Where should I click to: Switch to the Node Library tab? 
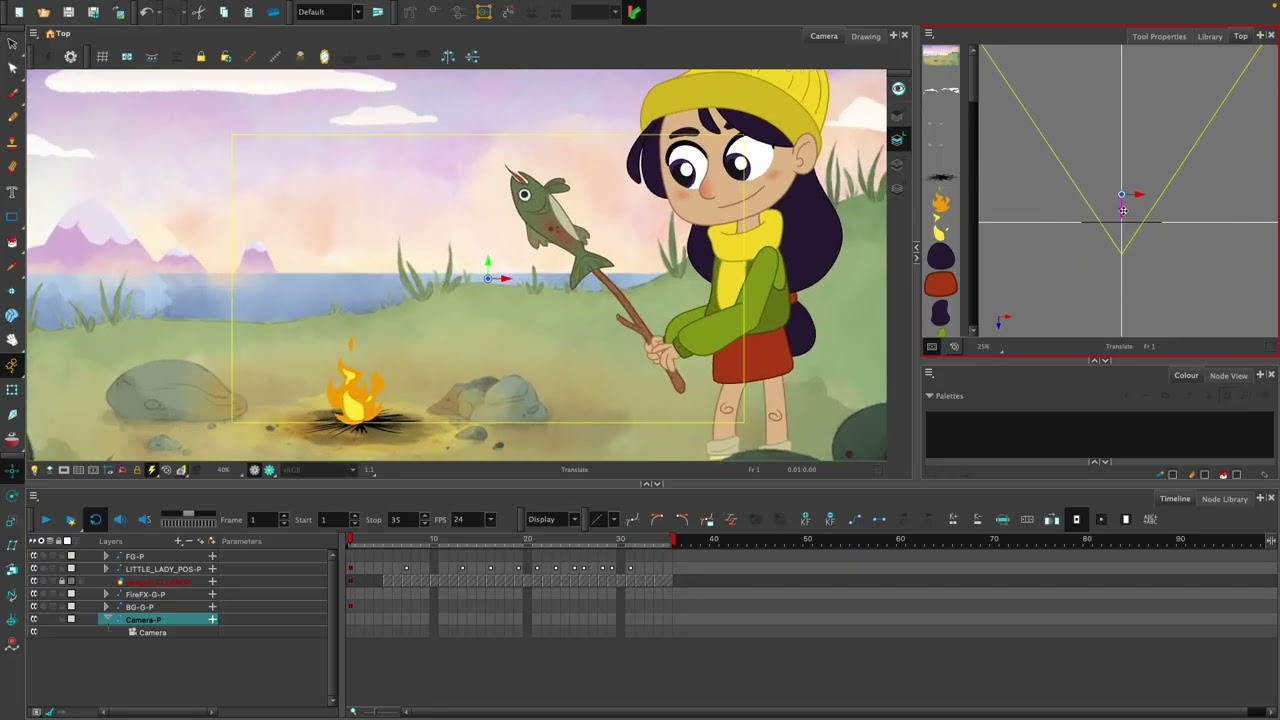(x=1225, y=499)
